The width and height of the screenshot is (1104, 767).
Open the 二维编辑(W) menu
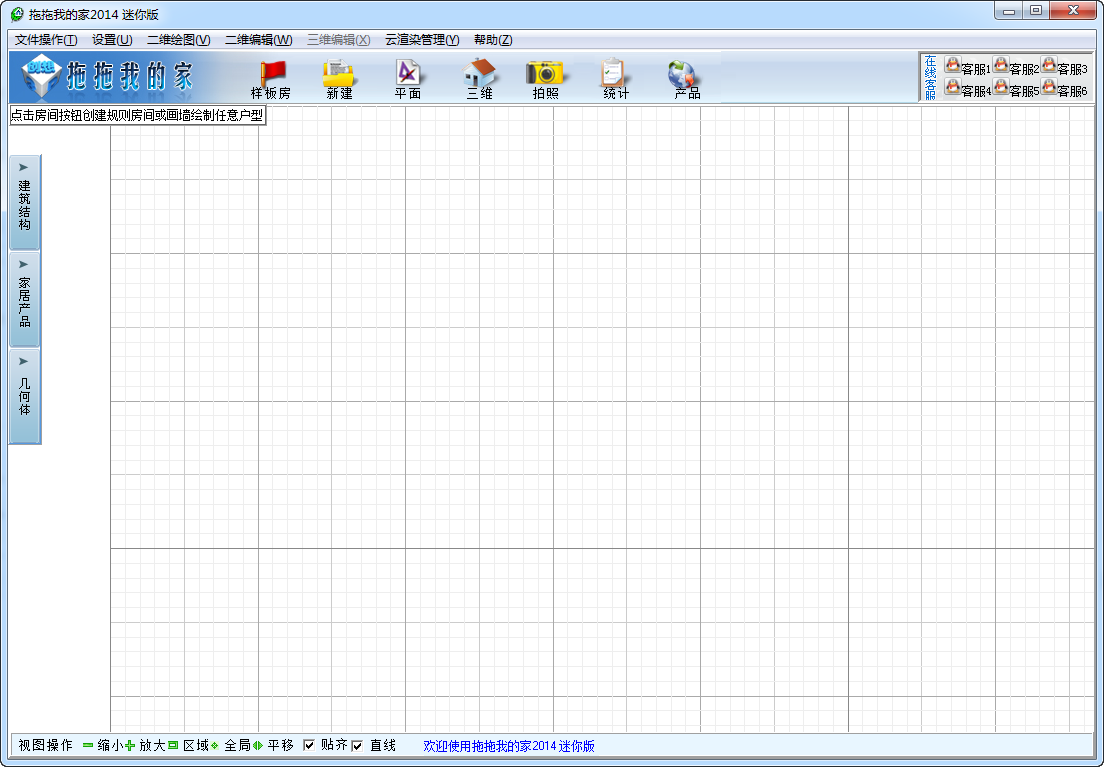pos(258,39)
